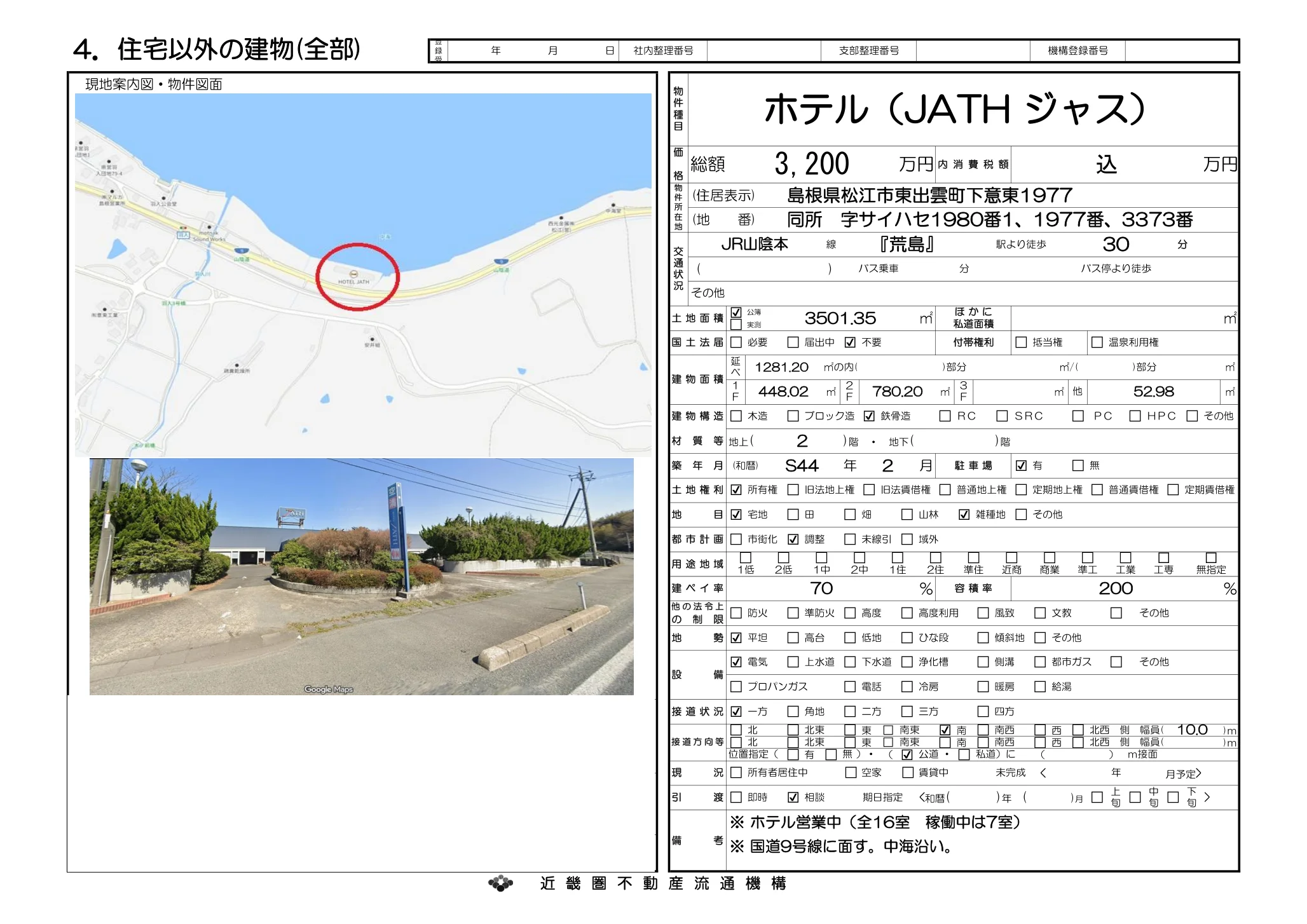Screen dimensions: 1307x924
Task: Check the 必要 box for 国土法届
Action: tap(736, 343)
